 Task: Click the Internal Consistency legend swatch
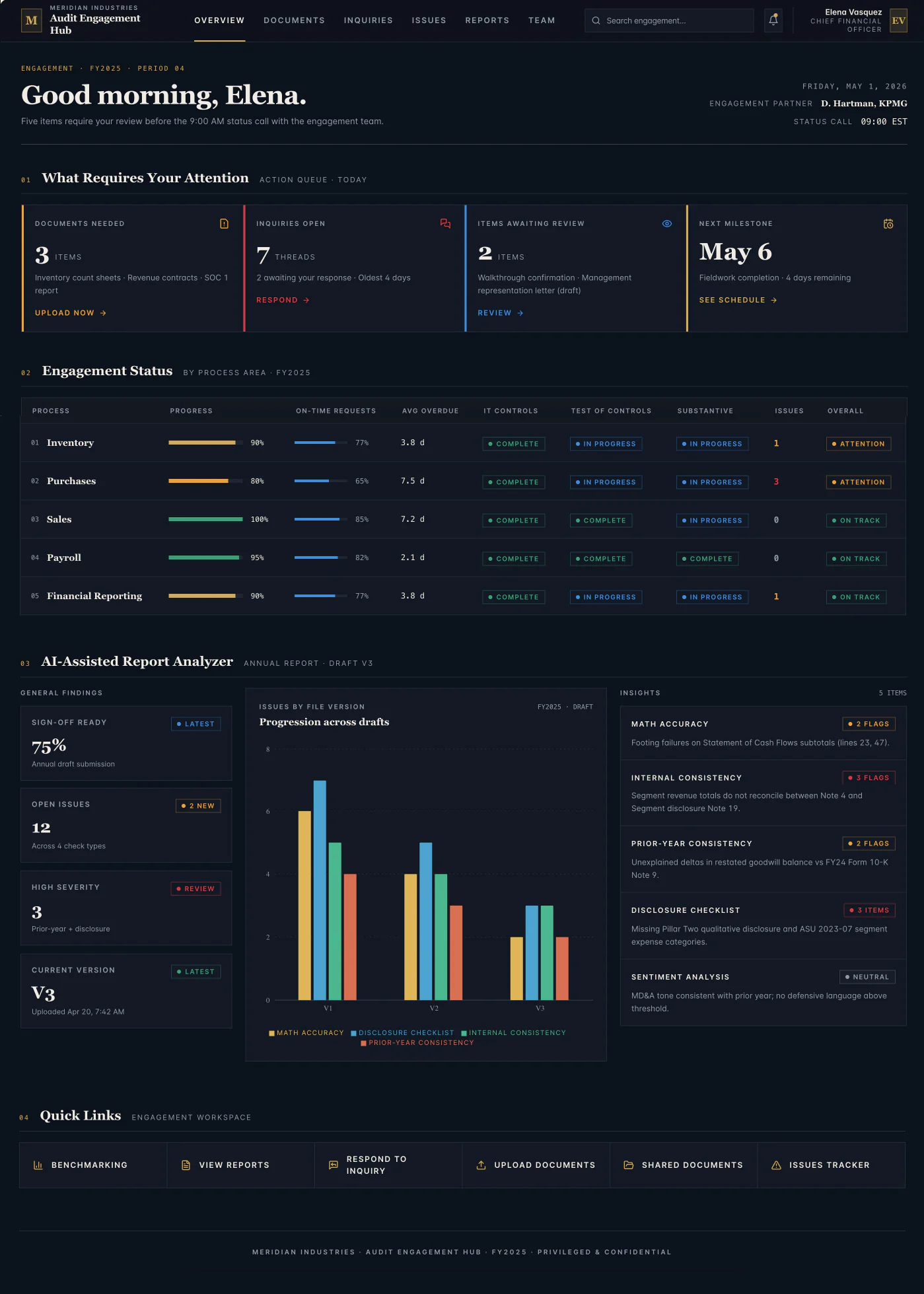pos(464,1033)
